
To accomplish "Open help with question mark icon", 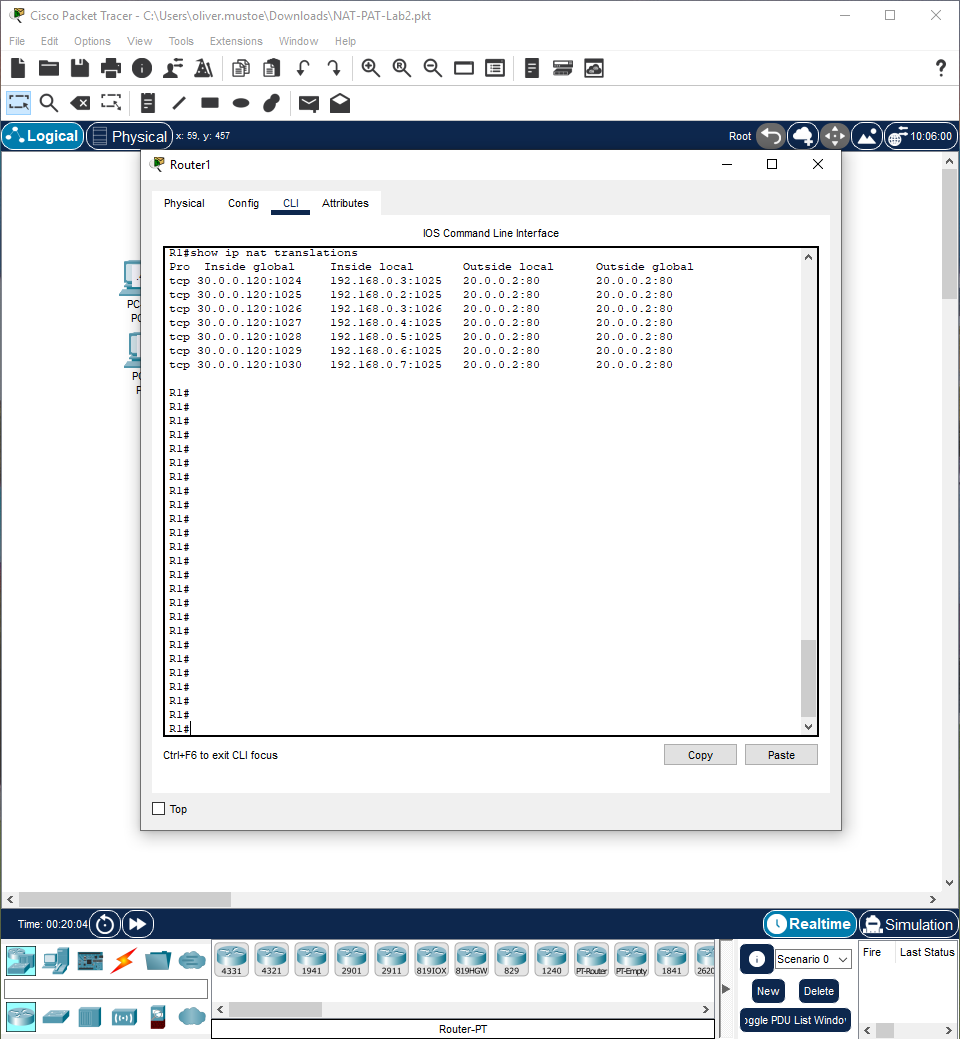I will pyautogui.click(x=940, y=68).
